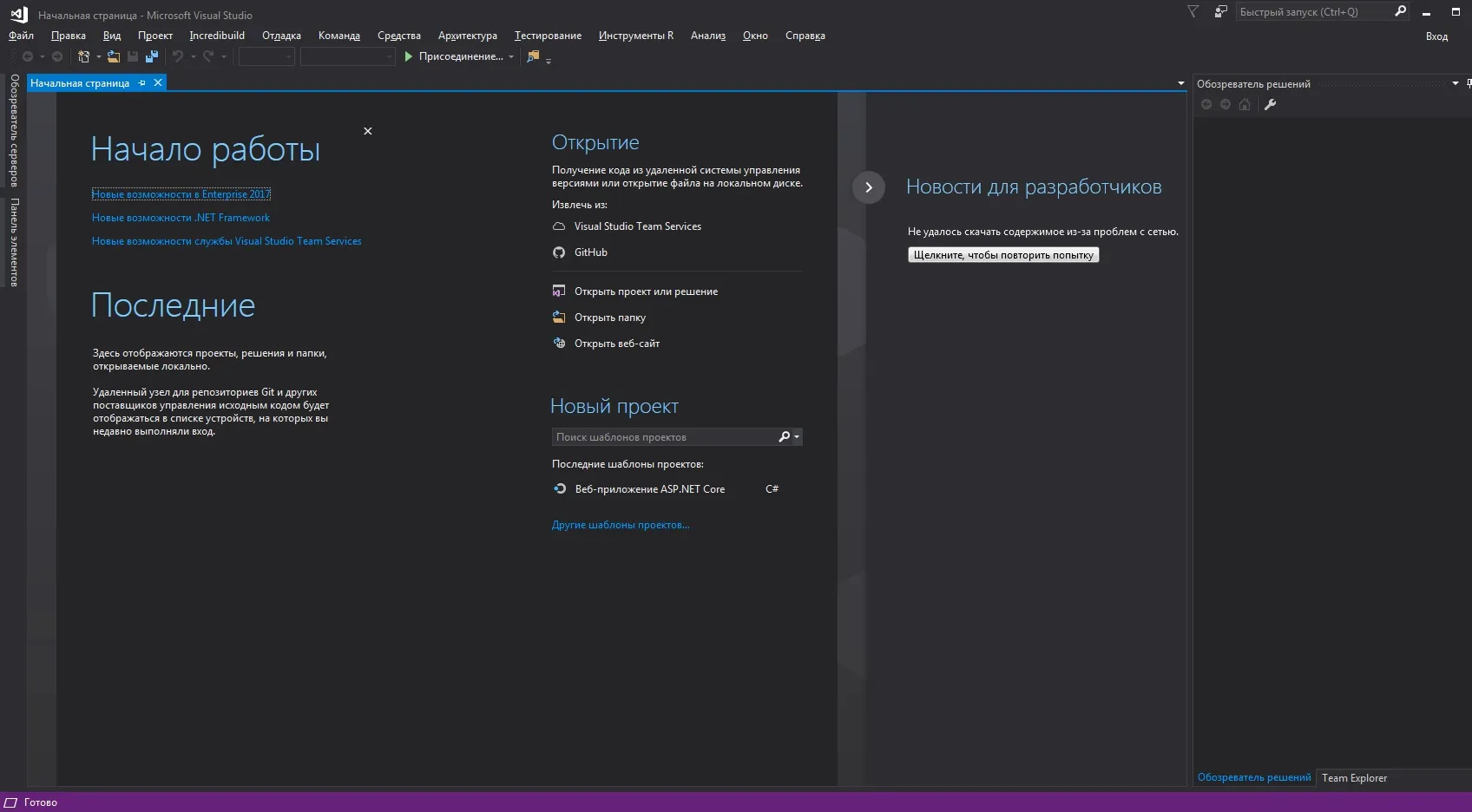Screen dimensions: 1472x812
Task: Close the Начало работы section with its X
Action: (x=368, y=131)
